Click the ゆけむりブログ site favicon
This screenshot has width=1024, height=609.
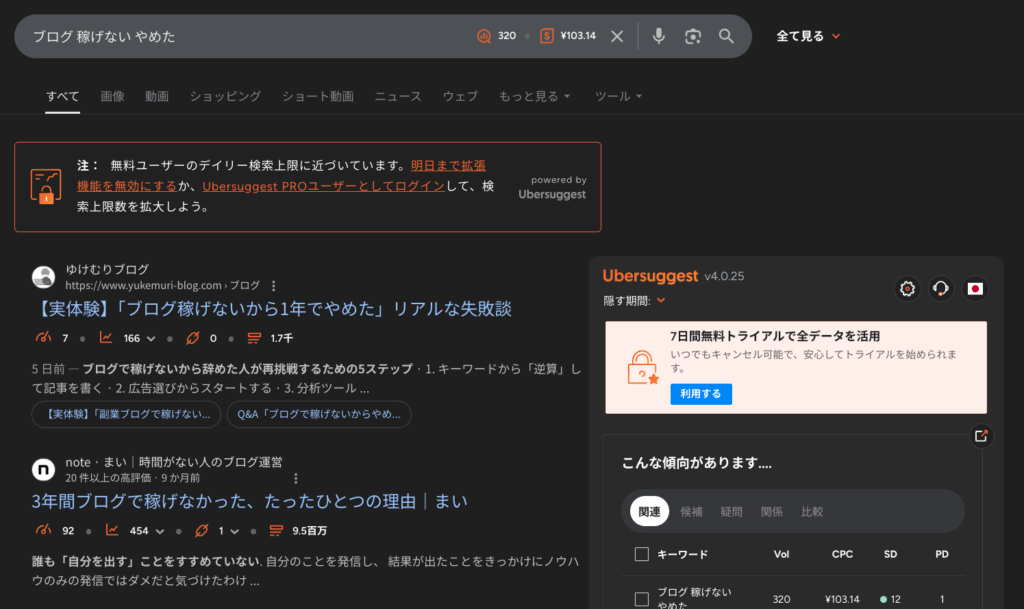click(x=44, y=277)
